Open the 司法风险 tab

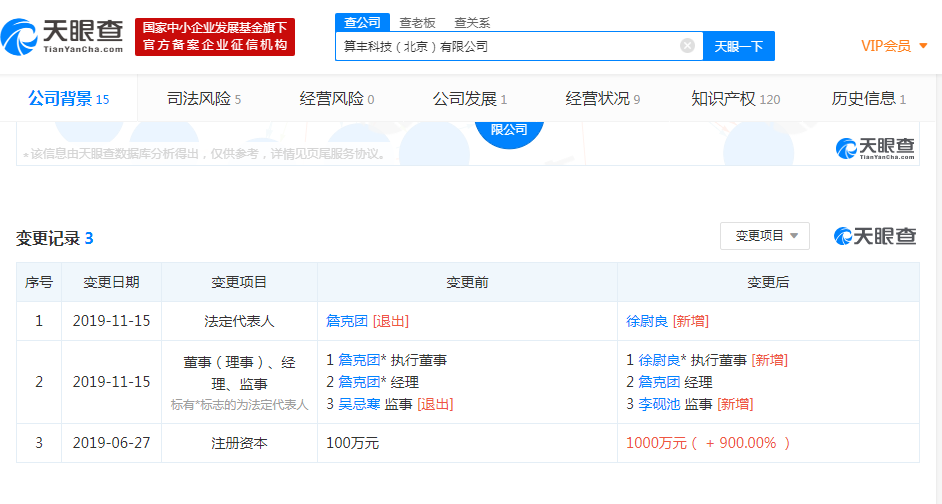[x=204, y=99]
